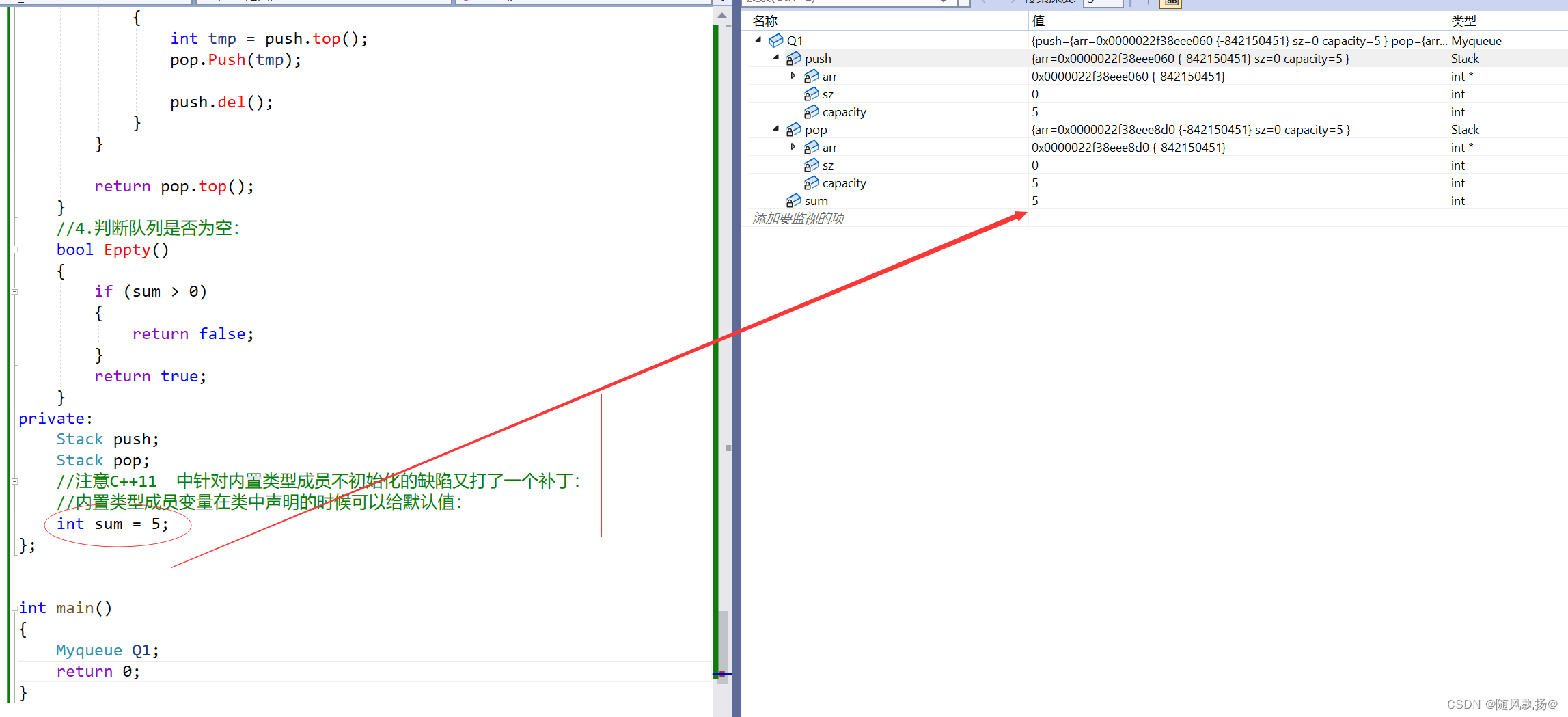The image size is (1568, 717).
Task: Click sum's value 5 in watch
Action: (x=1035, y=201)
